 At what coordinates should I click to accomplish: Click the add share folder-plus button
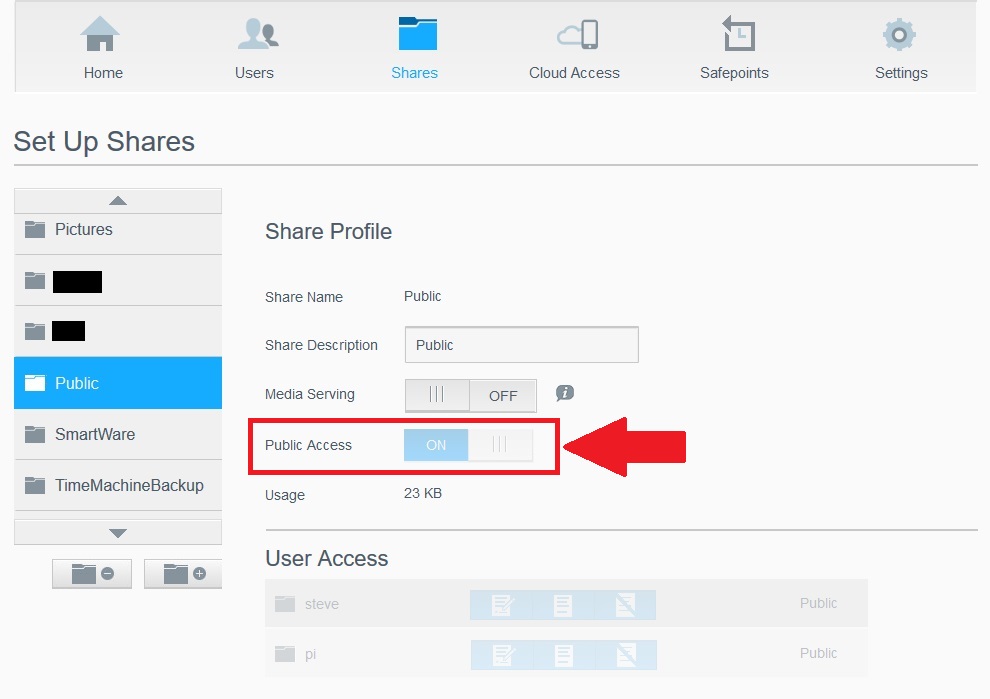183,573
